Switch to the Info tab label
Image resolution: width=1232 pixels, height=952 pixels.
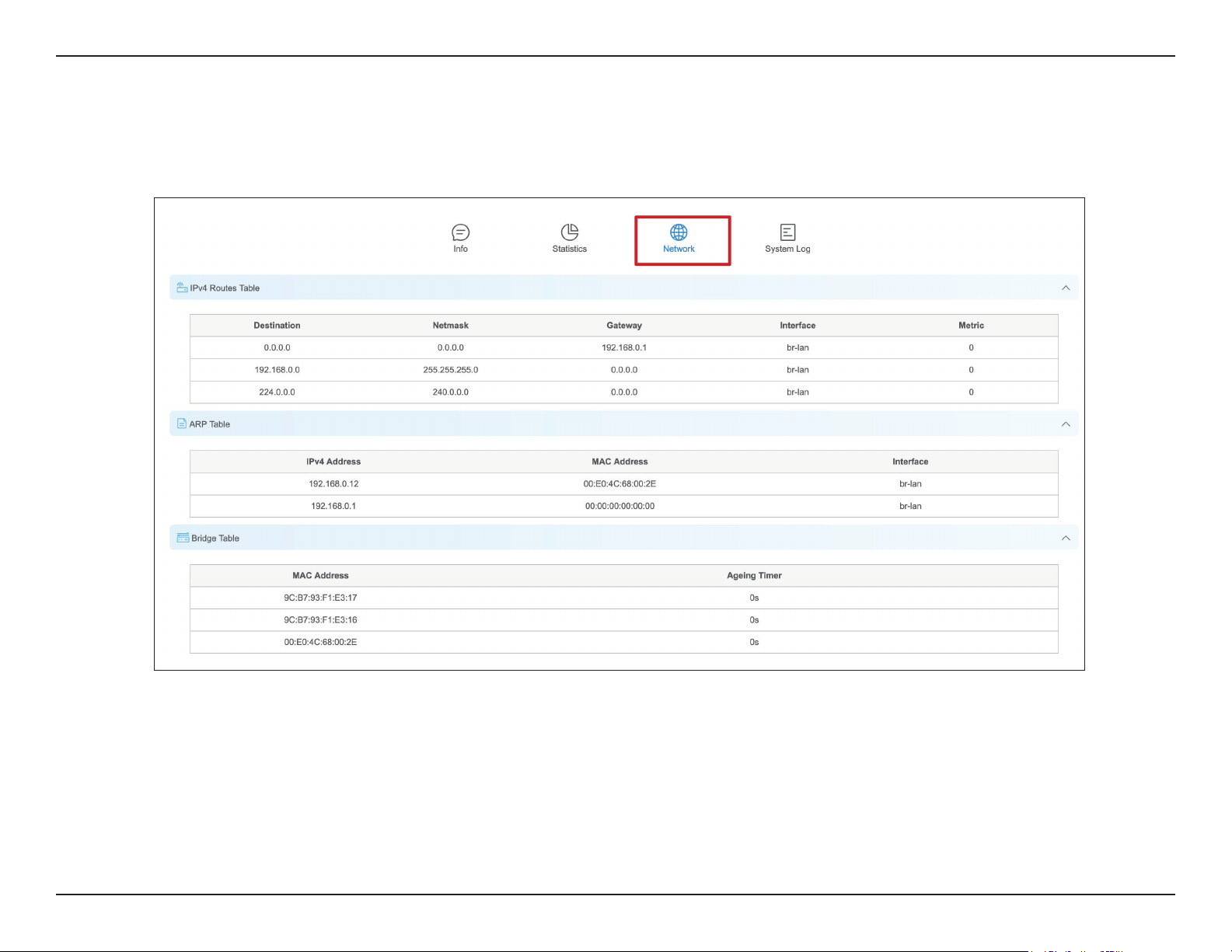pyautogui.click(x=460, y=249)
